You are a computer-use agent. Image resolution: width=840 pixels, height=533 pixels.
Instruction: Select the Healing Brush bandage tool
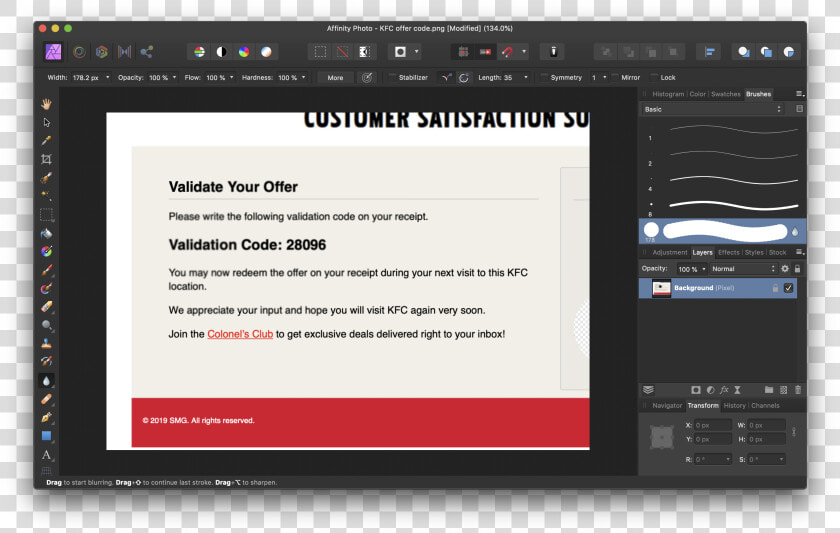47,399
